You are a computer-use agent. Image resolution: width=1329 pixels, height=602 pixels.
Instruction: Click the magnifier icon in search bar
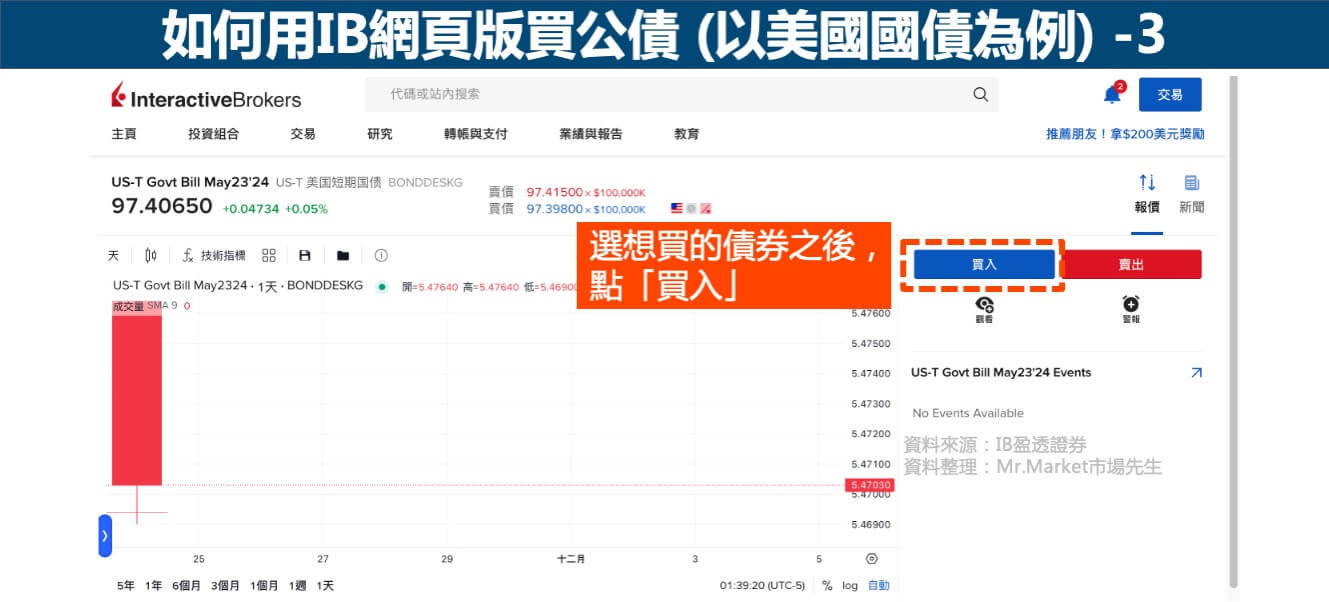[980, 94]
